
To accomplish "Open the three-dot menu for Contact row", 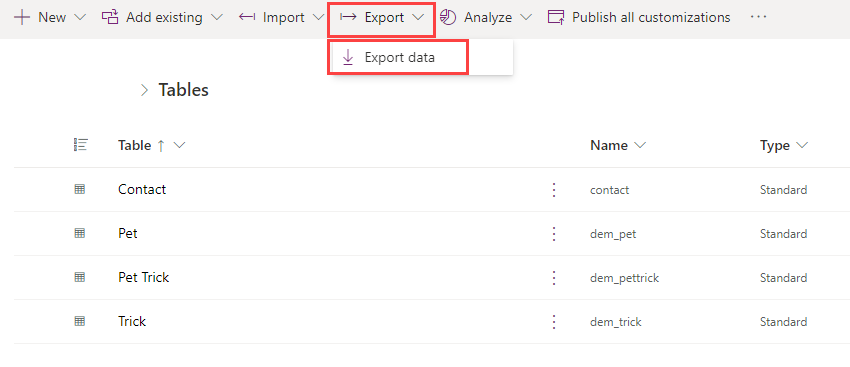I will pos(553,190).
